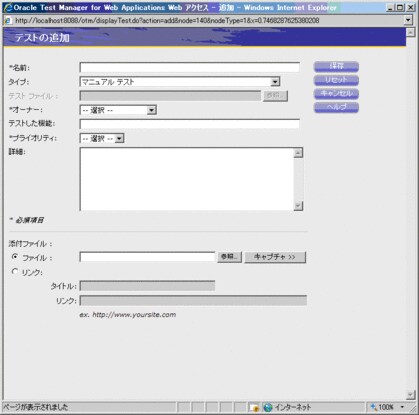Click the 保存 save button
Viewport: 419px width, 415px height.
pos(336,66)
